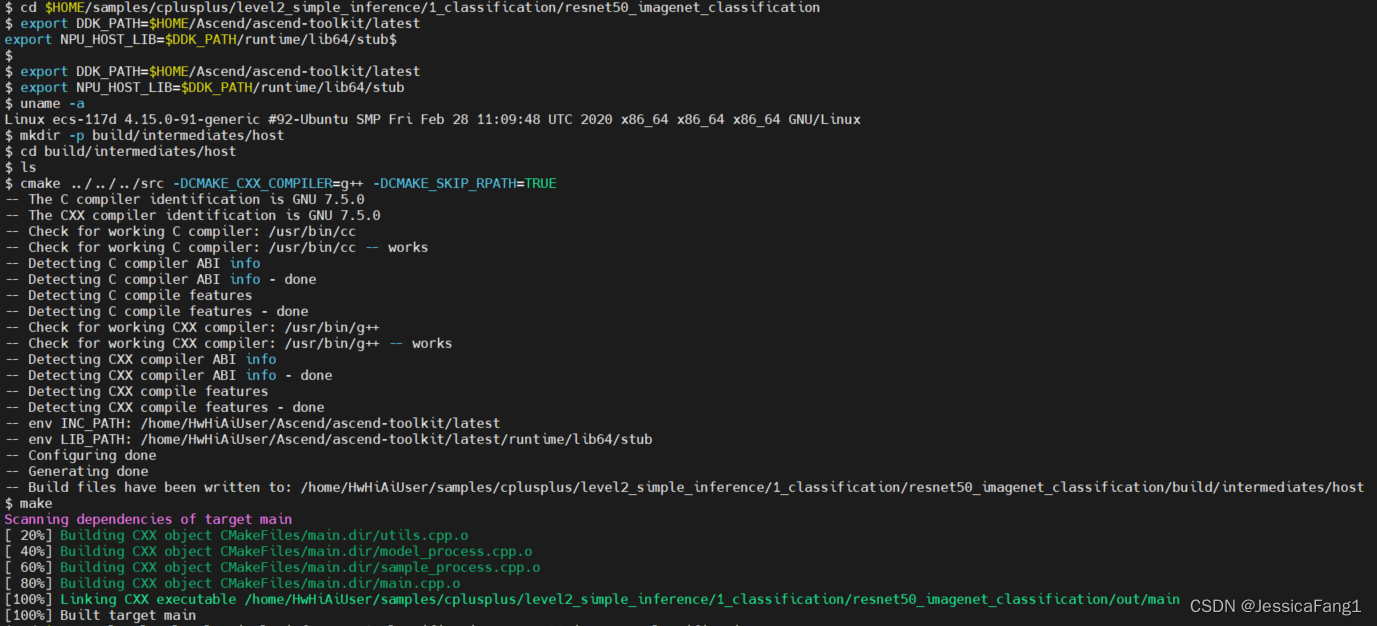Click the 'Generating done' output line
Image resolution: width=1377 pixels, height=626 pixels.
[x=76, y=471]
